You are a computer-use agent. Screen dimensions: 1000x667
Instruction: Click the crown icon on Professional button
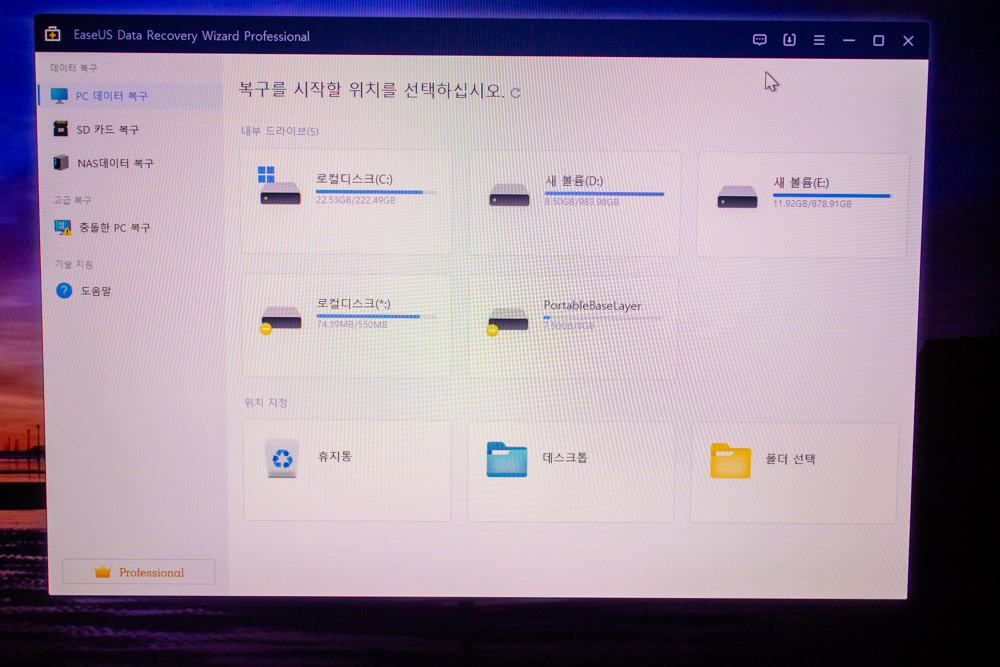pyautogui.click(x=103, y=572)
